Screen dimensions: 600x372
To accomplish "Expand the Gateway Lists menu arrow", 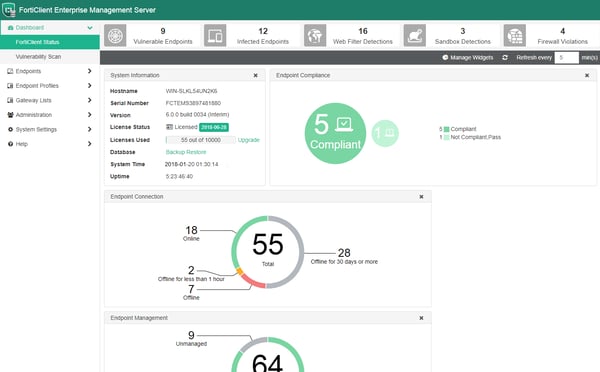I will pos(90,100).
